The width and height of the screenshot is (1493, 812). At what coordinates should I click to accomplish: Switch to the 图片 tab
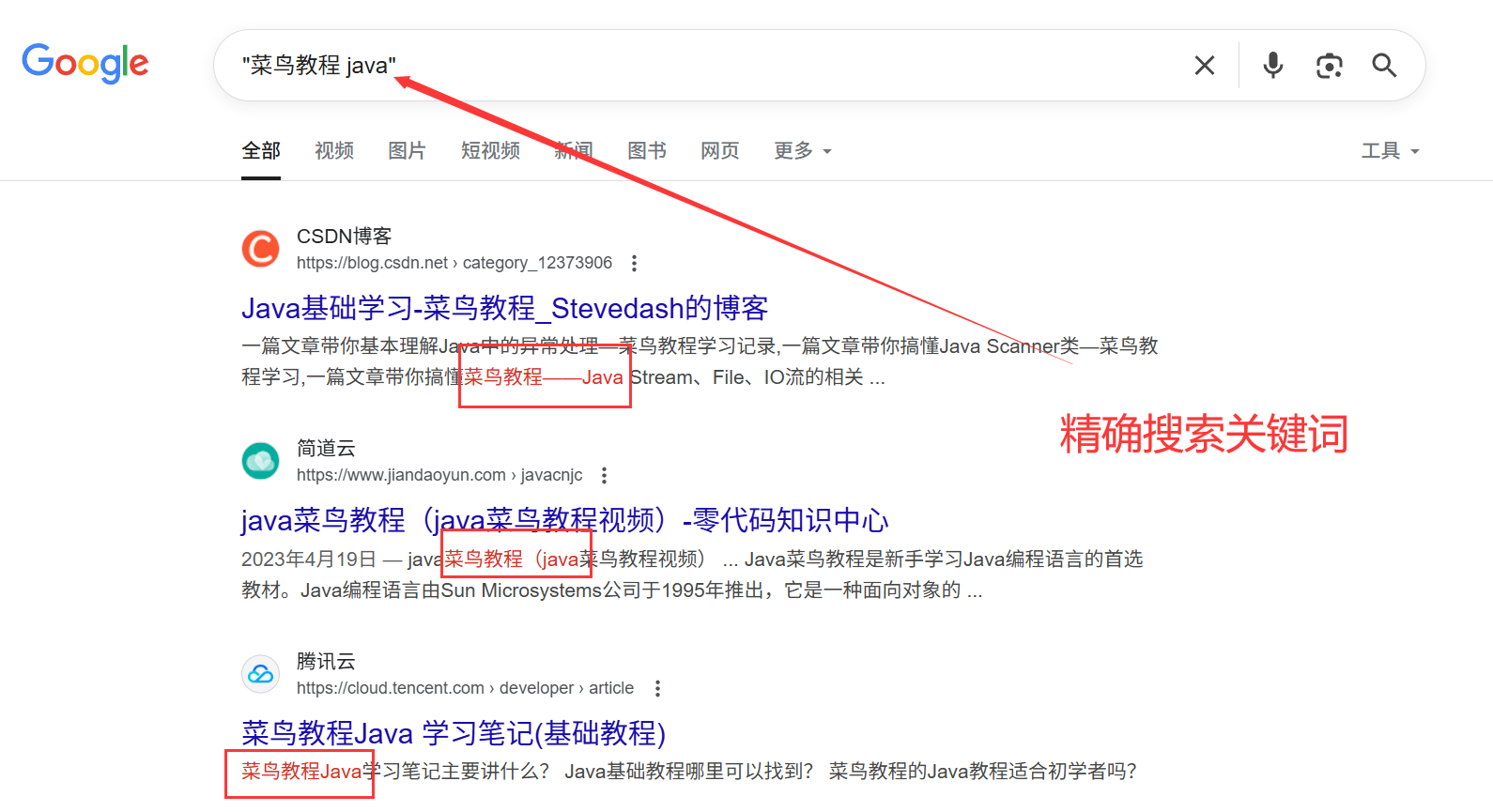(407, 150)
